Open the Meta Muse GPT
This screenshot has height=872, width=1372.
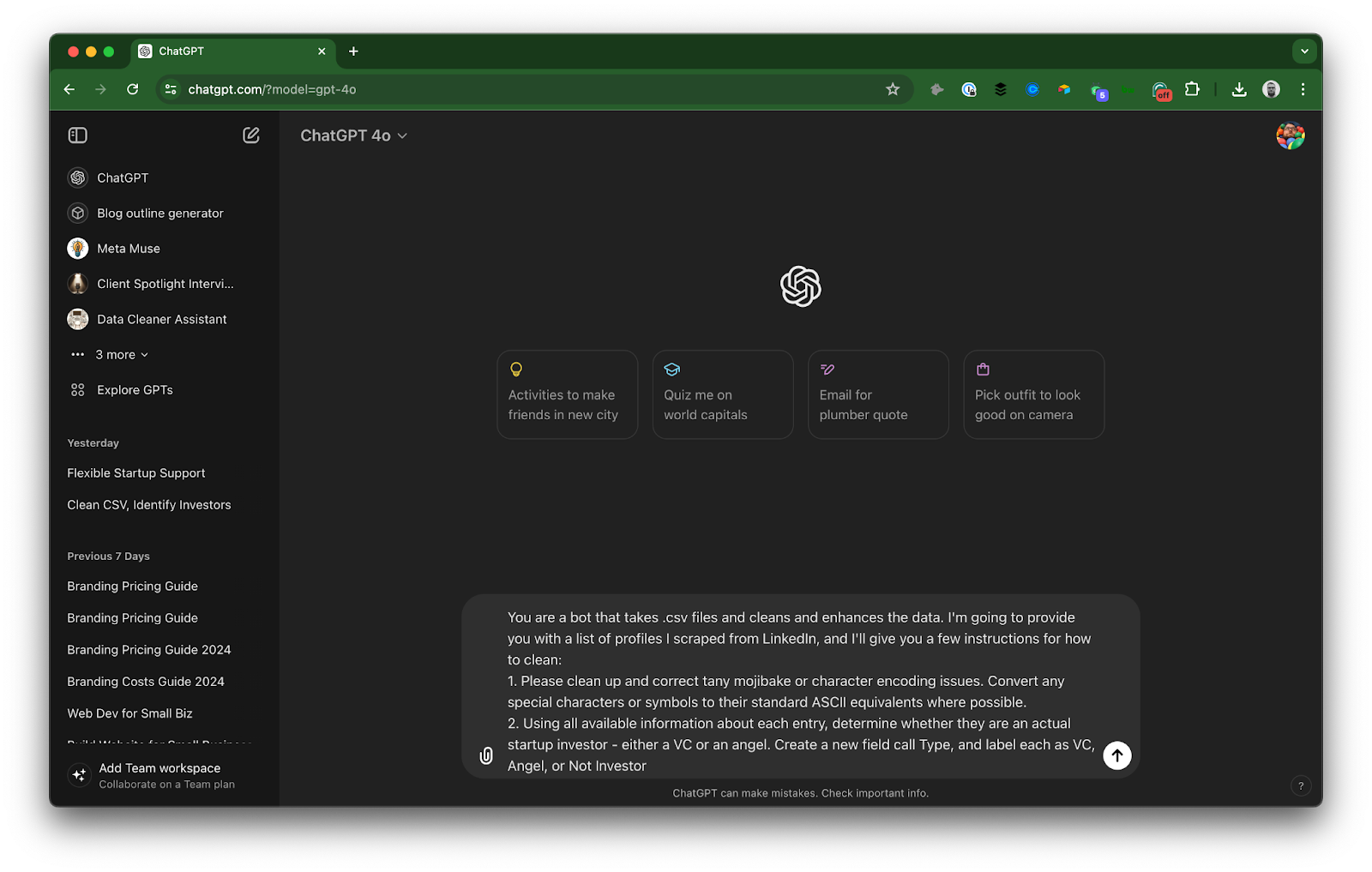point(165,249)
